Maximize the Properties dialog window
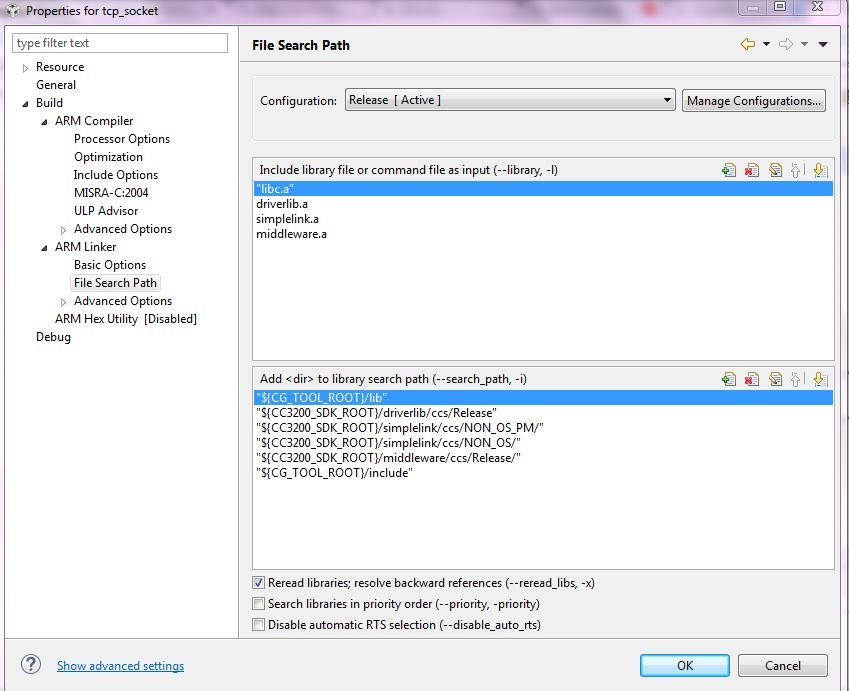Screen dimensions: 849x691 point(780,6)
